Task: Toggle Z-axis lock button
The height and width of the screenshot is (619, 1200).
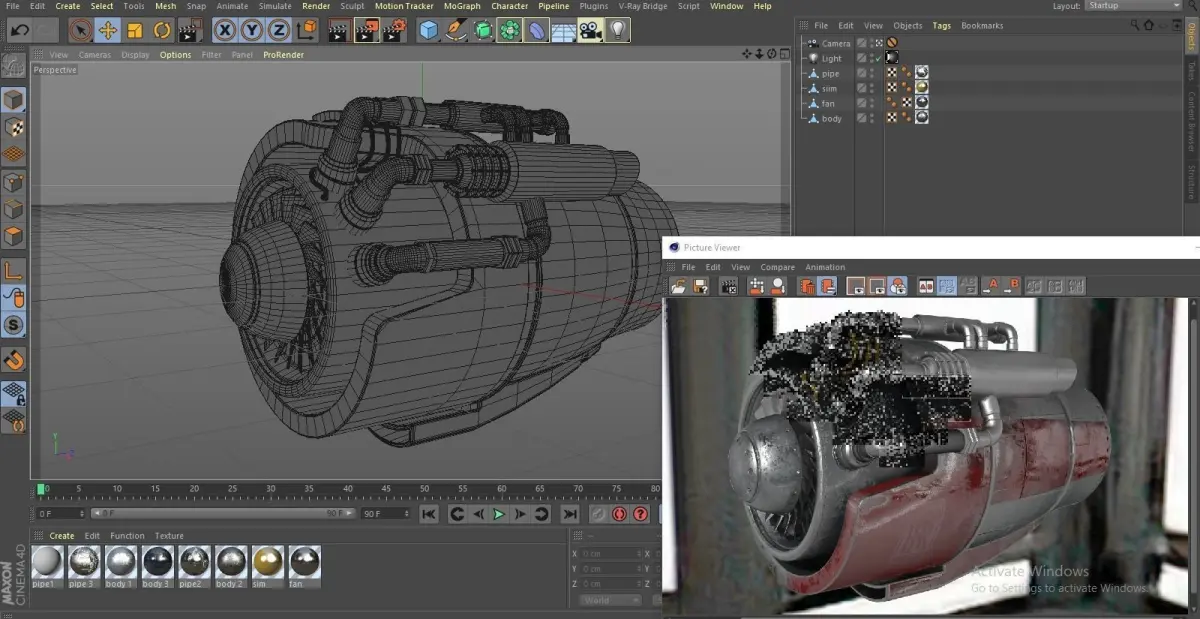Action: pyautogui.click(x=279, y=31)
